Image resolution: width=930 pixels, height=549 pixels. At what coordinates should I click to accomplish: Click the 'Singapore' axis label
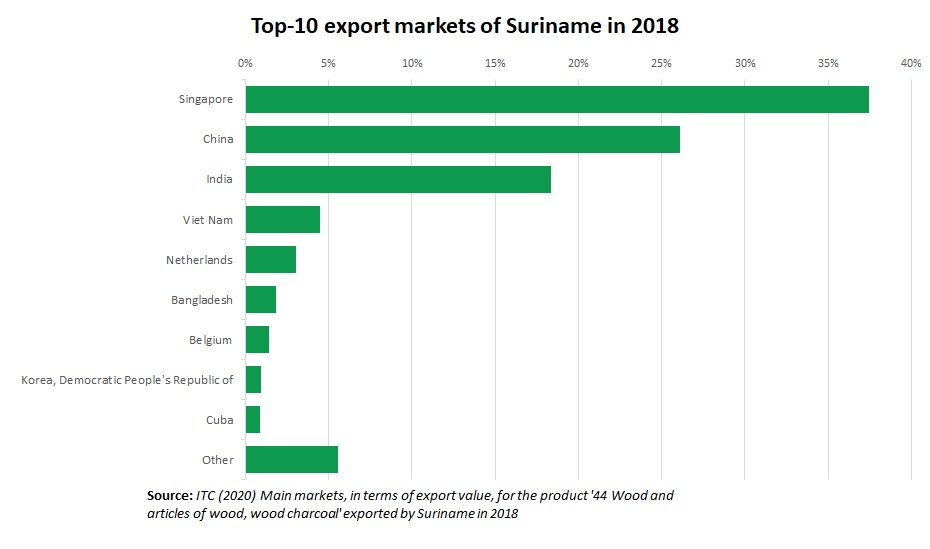coord(206,99)
